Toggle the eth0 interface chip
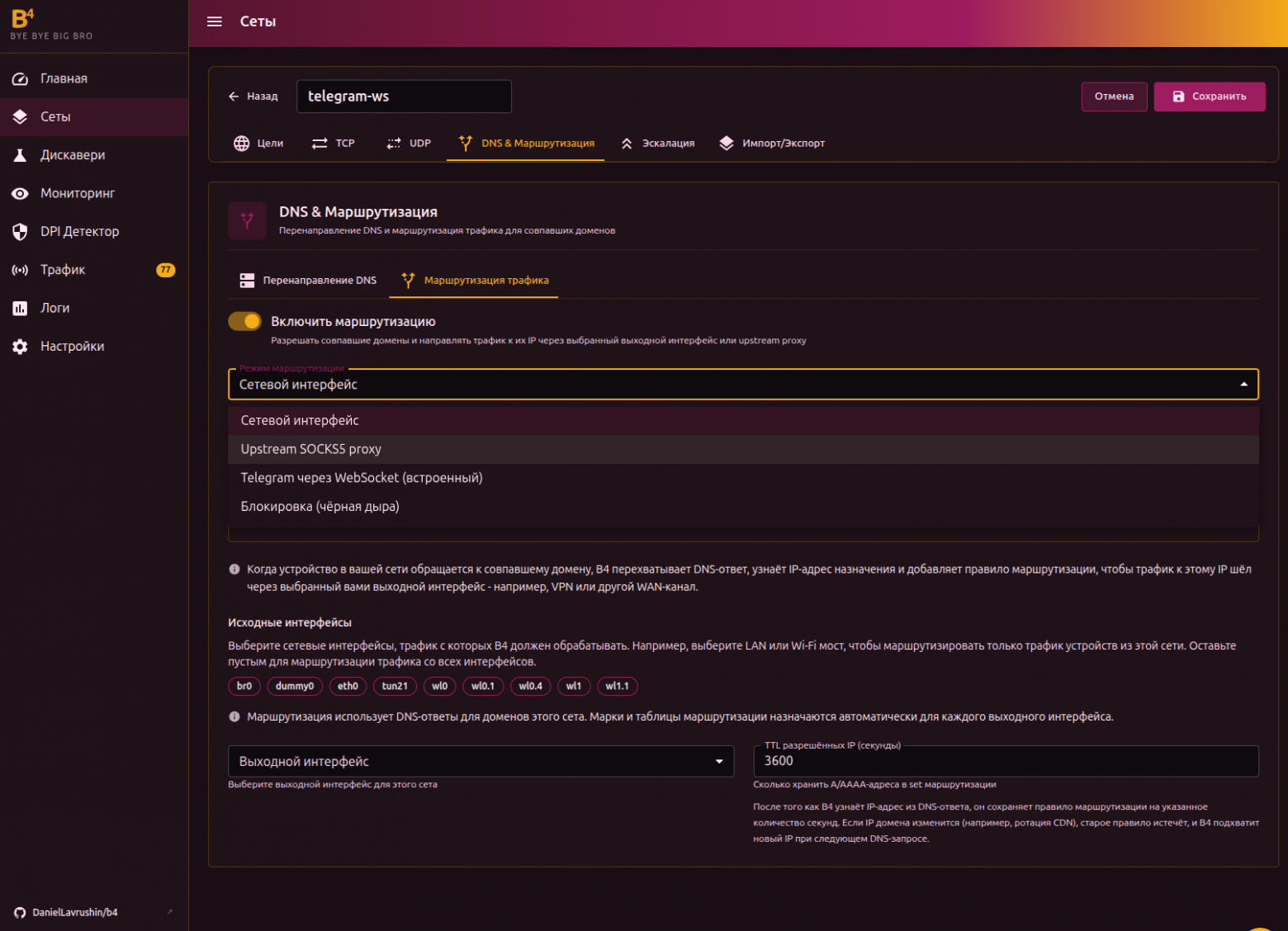 point(348,687)
